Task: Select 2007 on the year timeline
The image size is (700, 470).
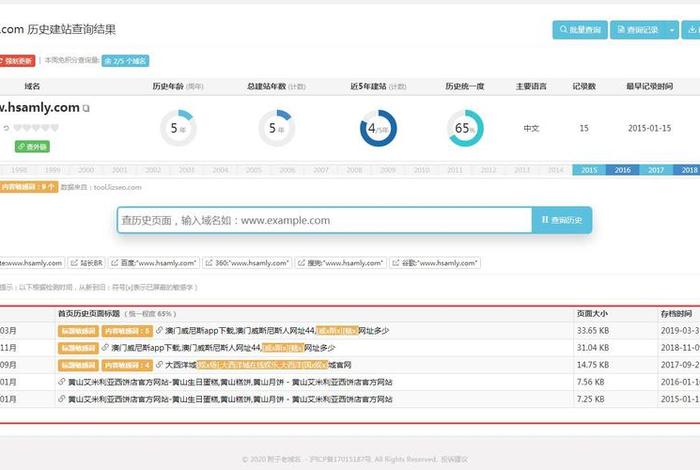Action: click(x=321, y=170)
